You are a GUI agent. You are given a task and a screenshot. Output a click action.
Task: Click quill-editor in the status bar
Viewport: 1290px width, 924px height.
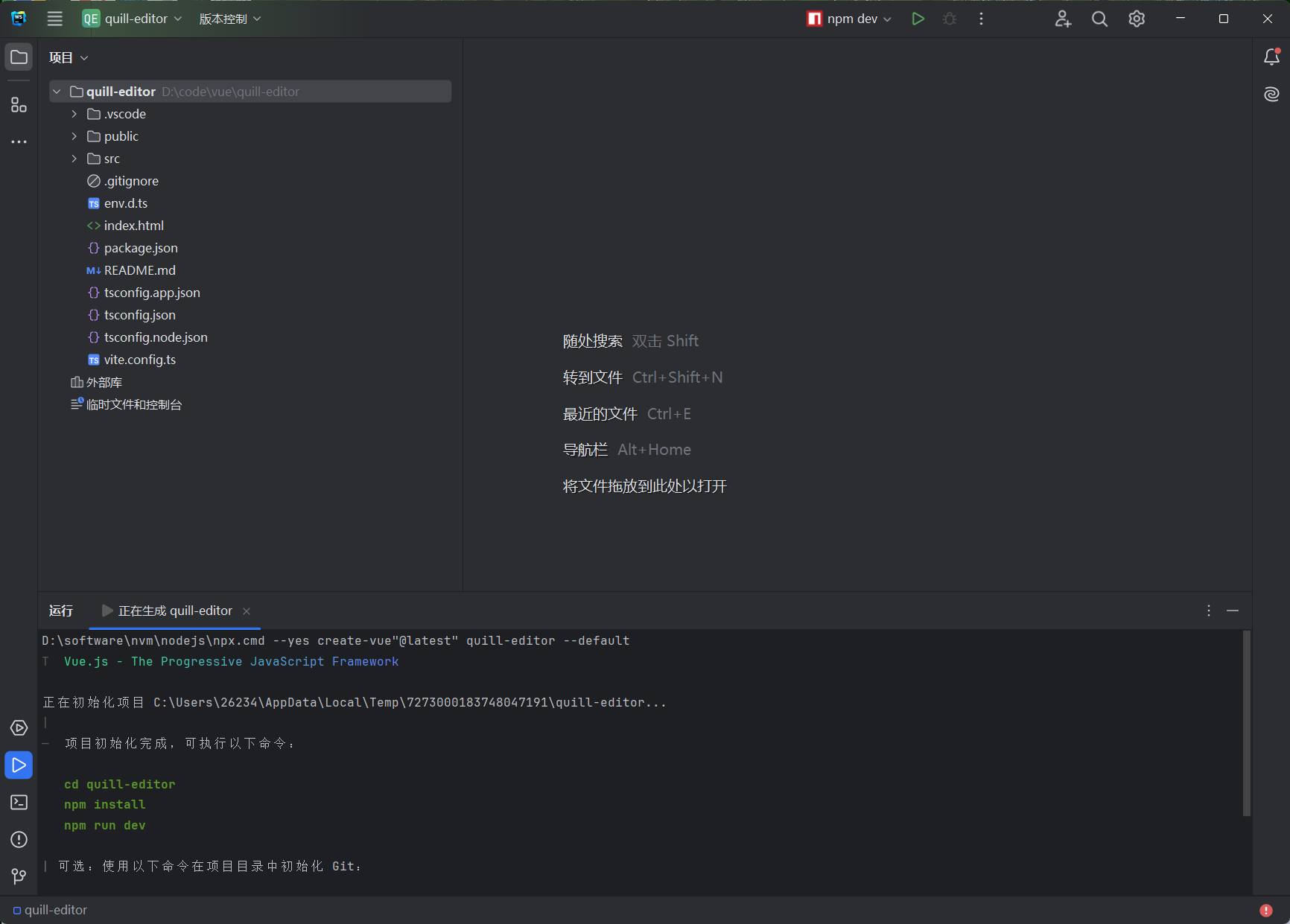tap(50, 910)
